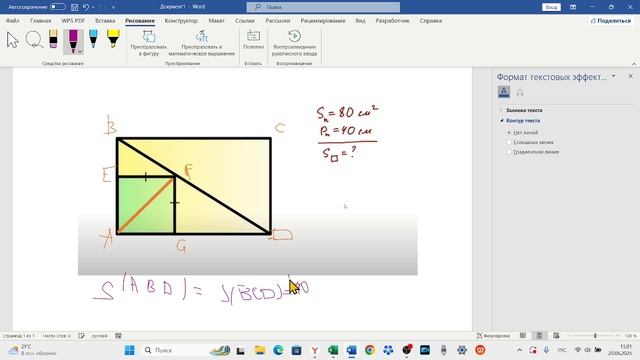
Task: Click the Save icon in title bar
Action: (x=74, y=7)
